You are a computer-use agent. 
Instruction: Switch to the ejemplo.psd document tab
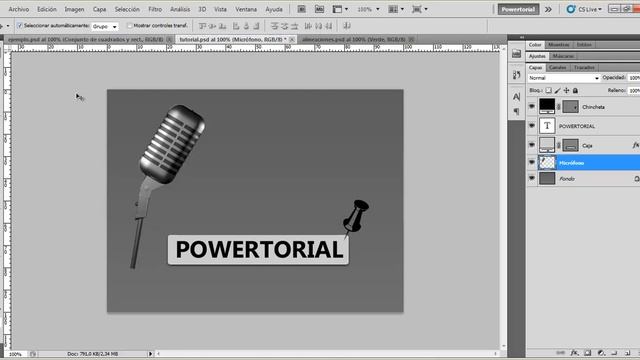pyautogui.click(x=86, y=40)
